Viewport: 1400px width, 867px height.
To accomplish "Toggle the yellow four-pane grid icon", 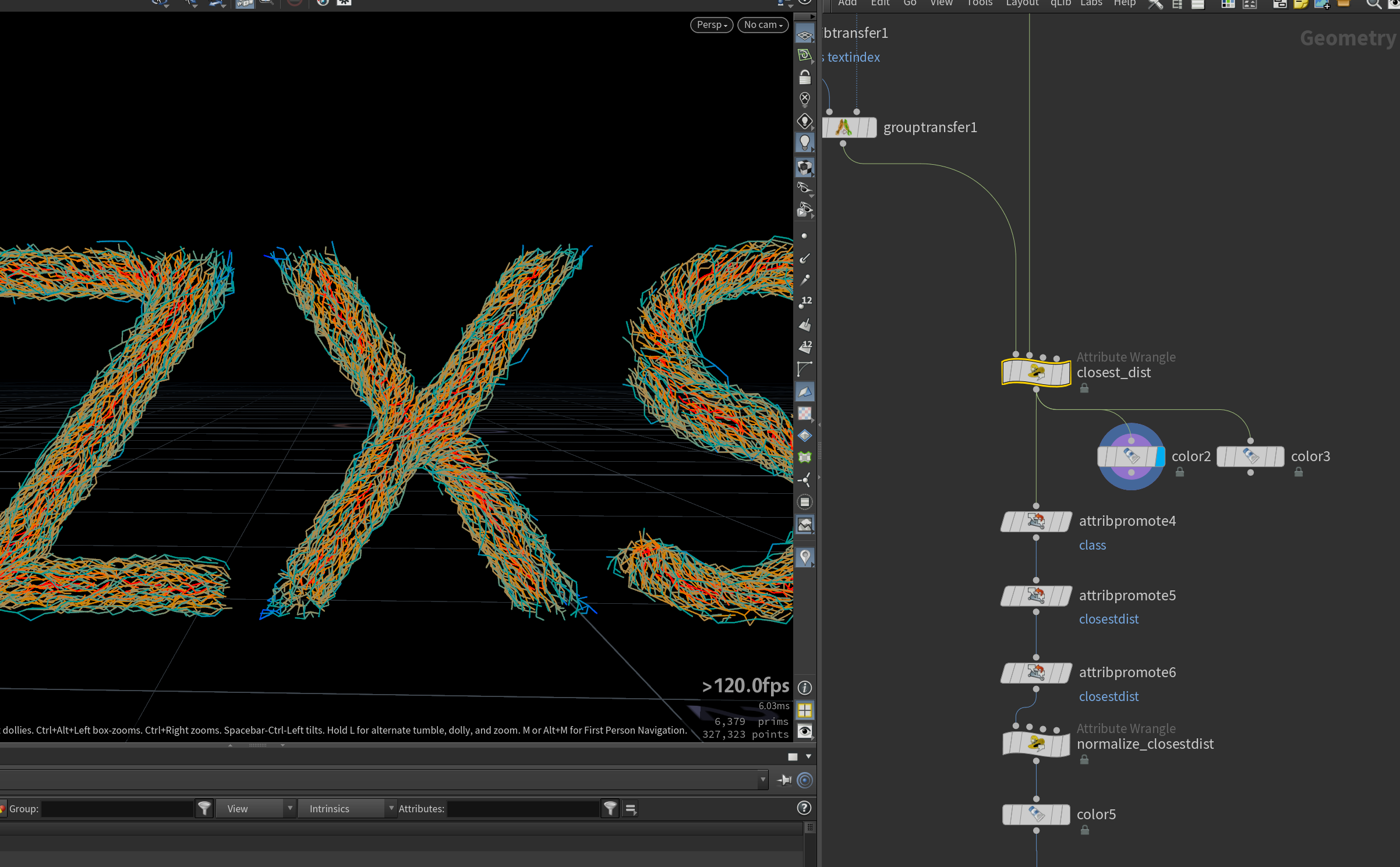I will pos(805,710).
